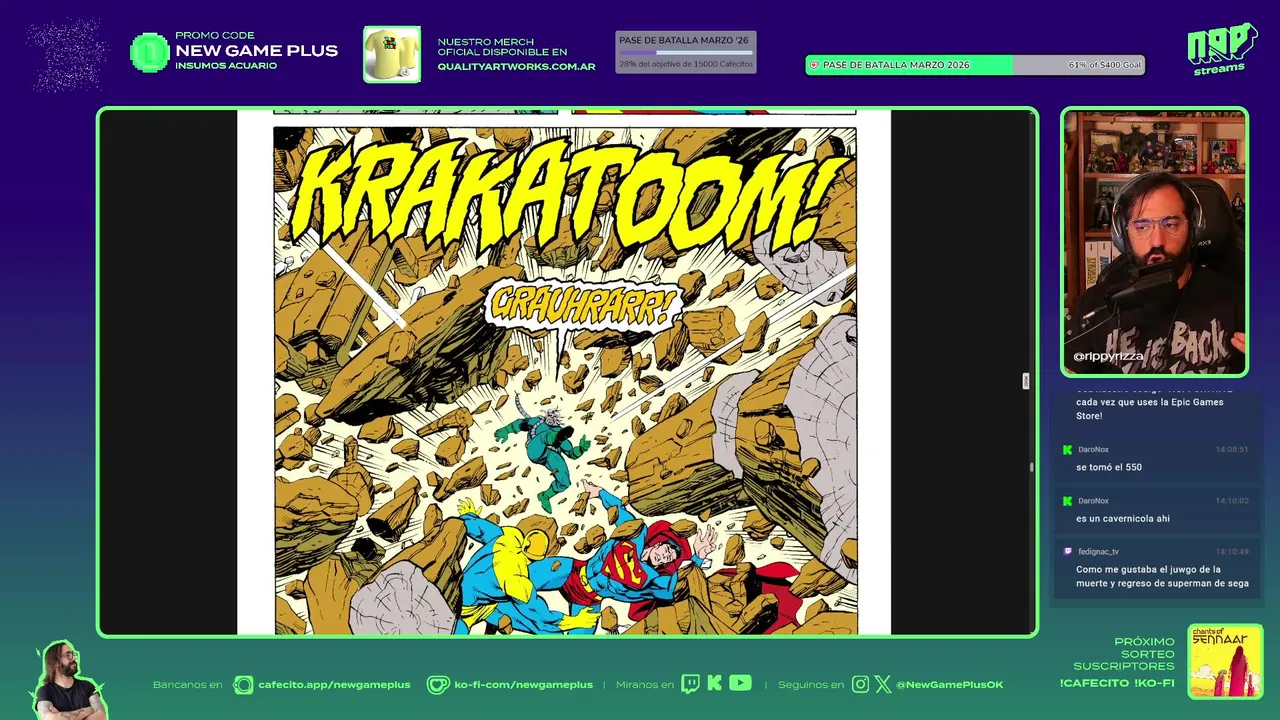Click '28% del objetivo' progress text
Image resolution: width=1280 pixels, height=720 pixels.
[x=686, y=64]
